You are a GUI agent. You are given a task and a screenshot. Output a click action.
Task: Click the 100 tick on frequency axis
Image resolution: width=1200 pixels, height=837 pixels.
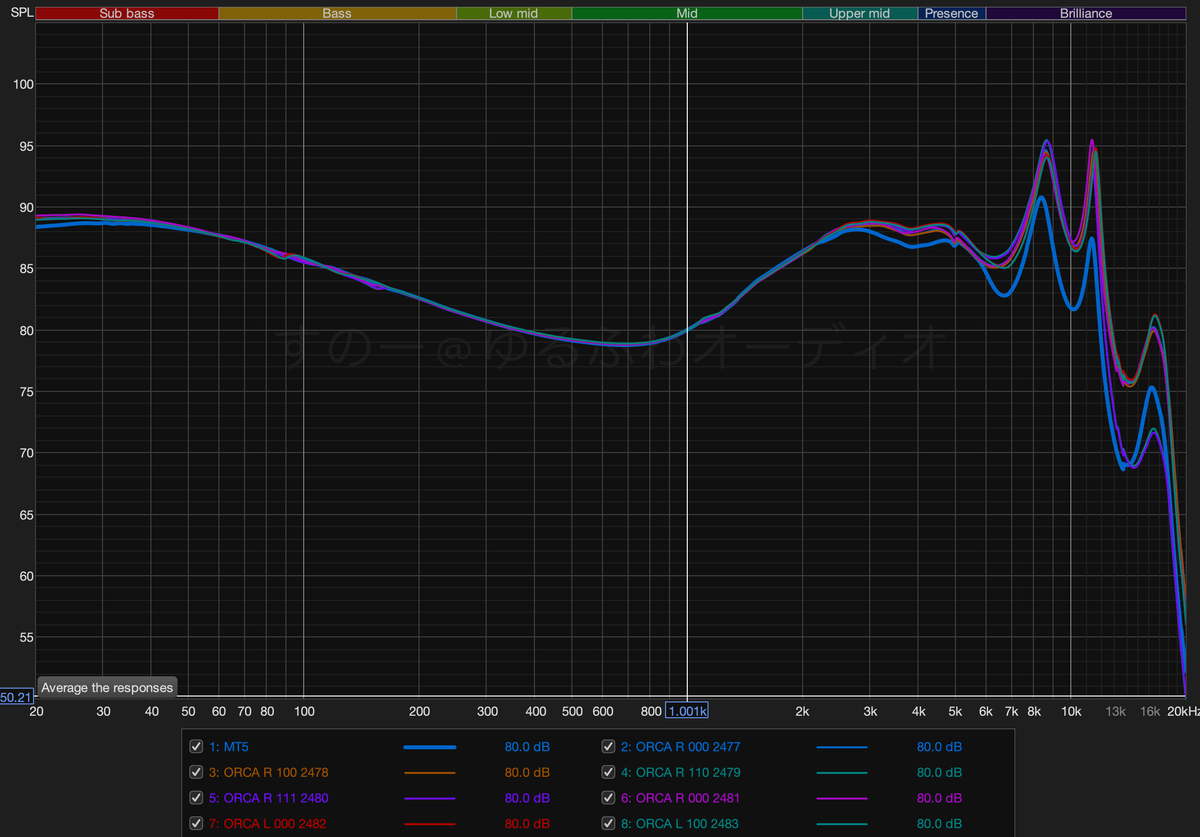click(x=304, y=711)
